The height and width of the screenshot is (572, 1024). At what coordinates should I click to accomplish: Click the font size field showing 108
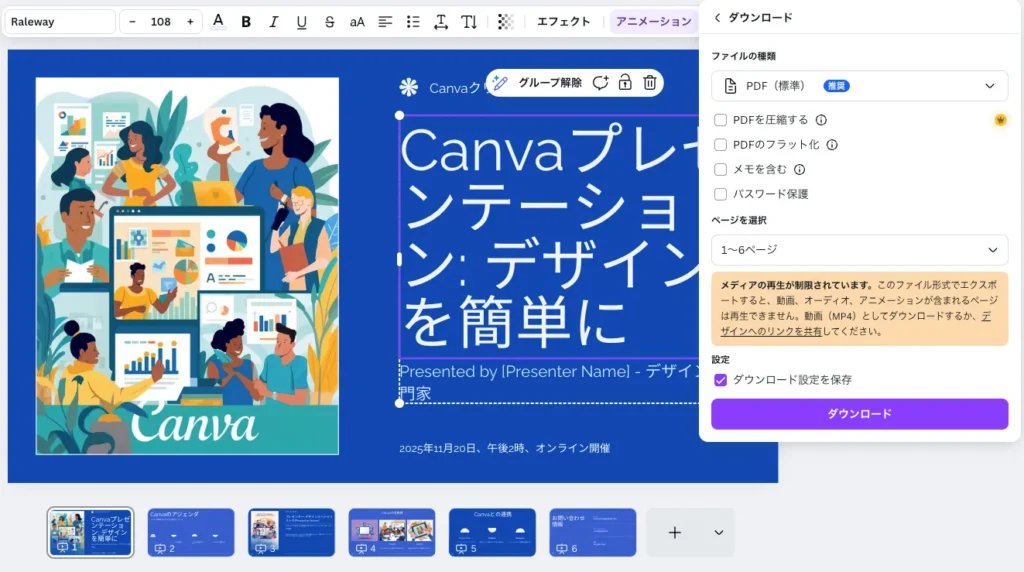[161, 22]
